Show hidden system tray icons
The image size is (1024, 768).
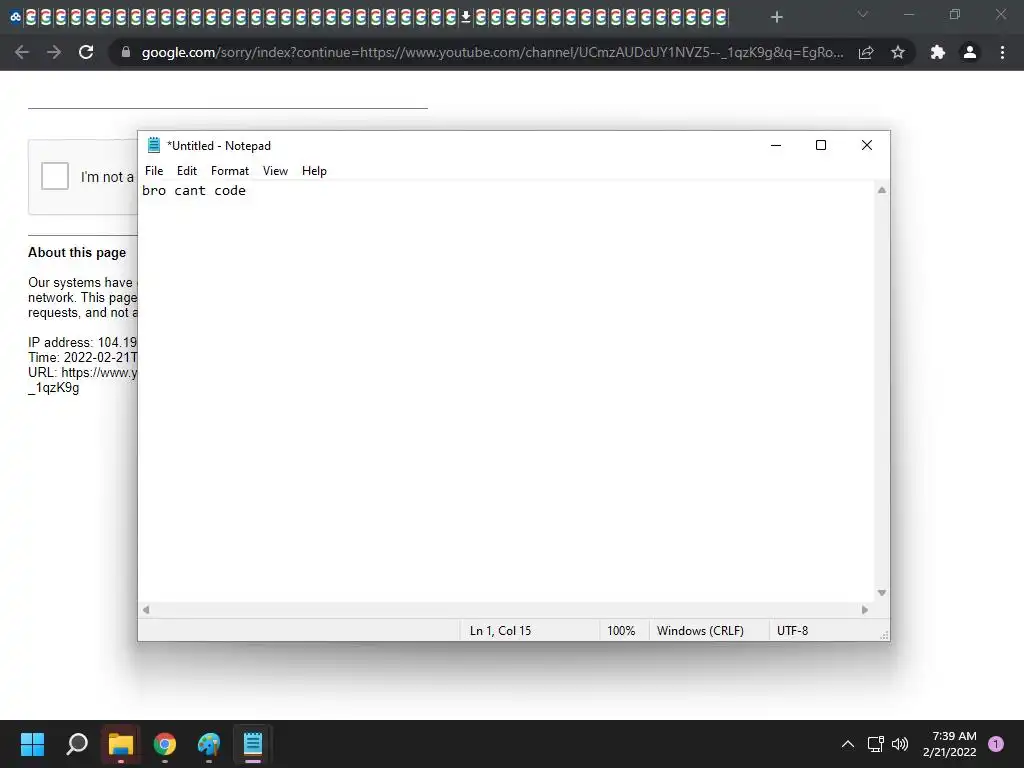coord(848,744)
